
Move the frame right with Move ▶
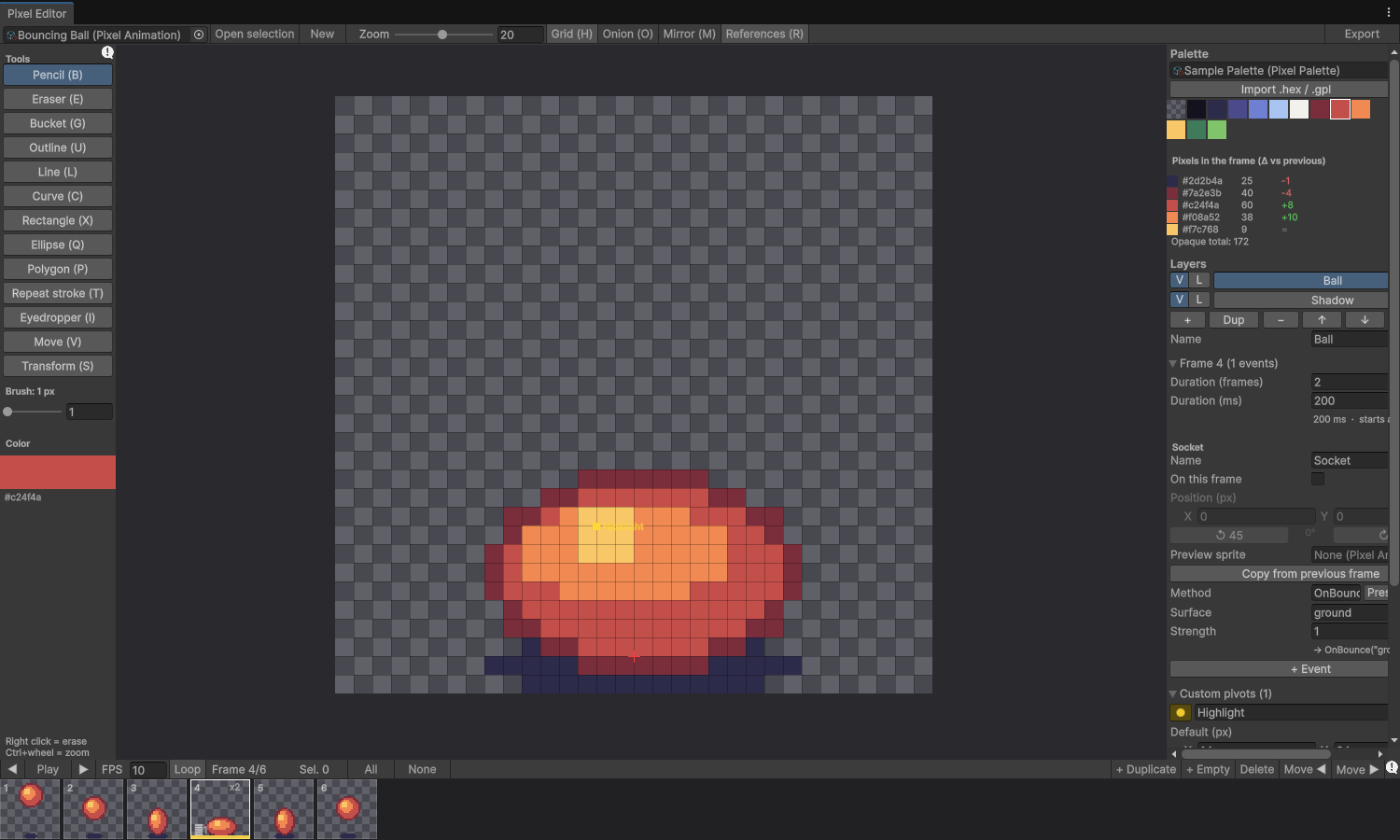coord(1357,769)
